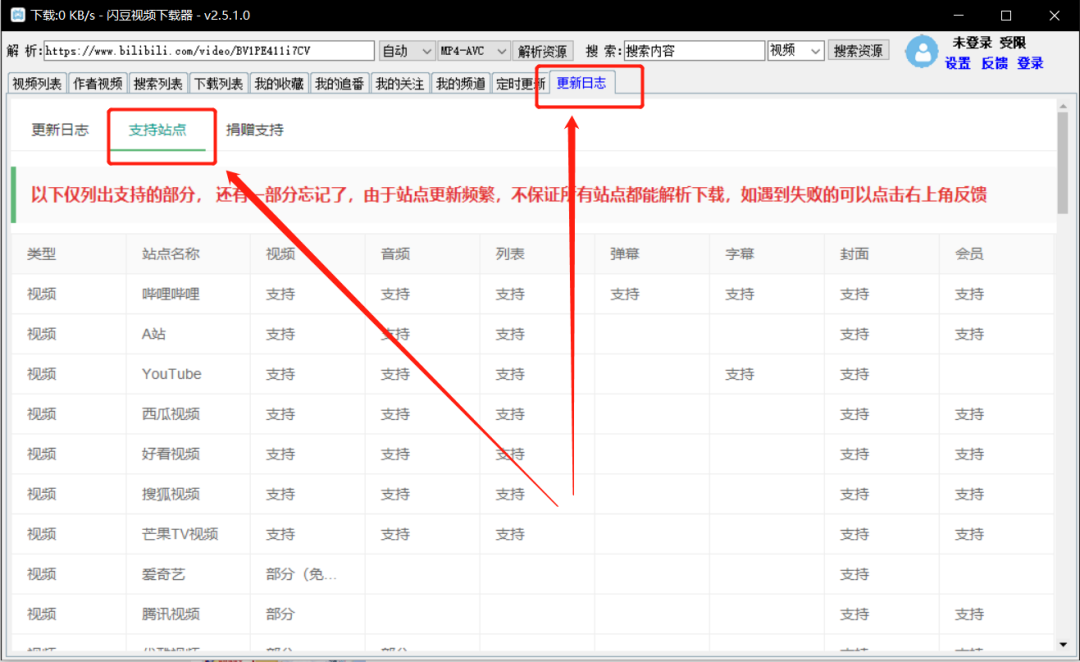
Task: Click the app icon in title bar
Action: (17, 14)
